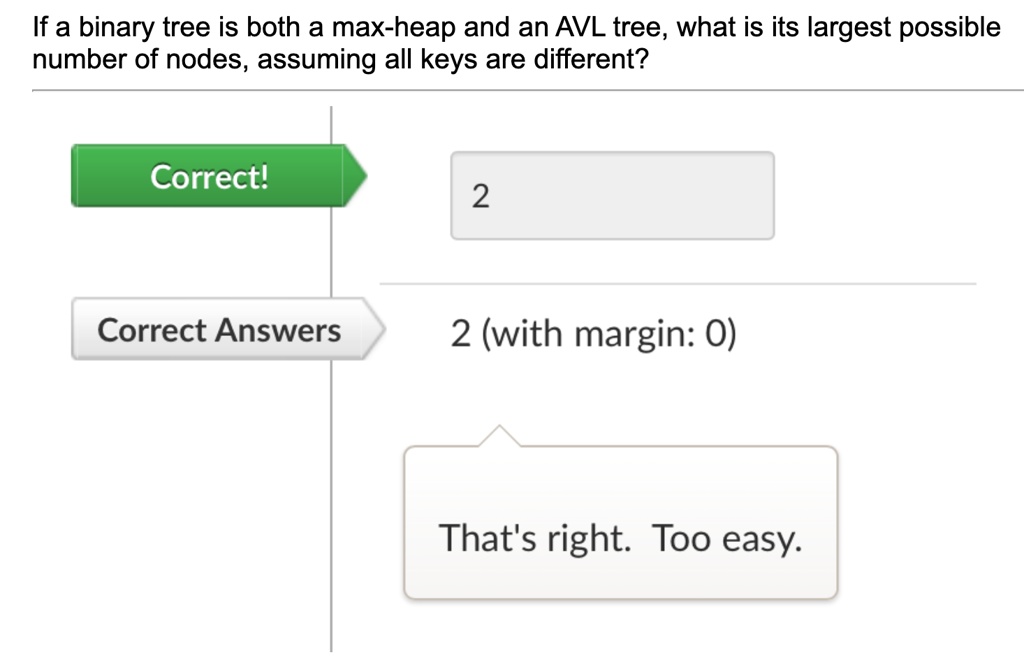Click the arrow tip of the Correct! flag
The height and width of the screenshot is (669, 1024).
click(x=356, y=176)
